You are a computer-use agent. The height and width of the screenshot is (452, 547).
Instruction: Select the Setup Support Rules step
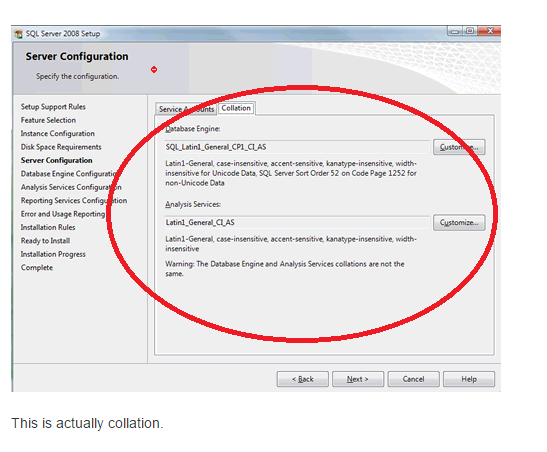click(x=53, y=107)
